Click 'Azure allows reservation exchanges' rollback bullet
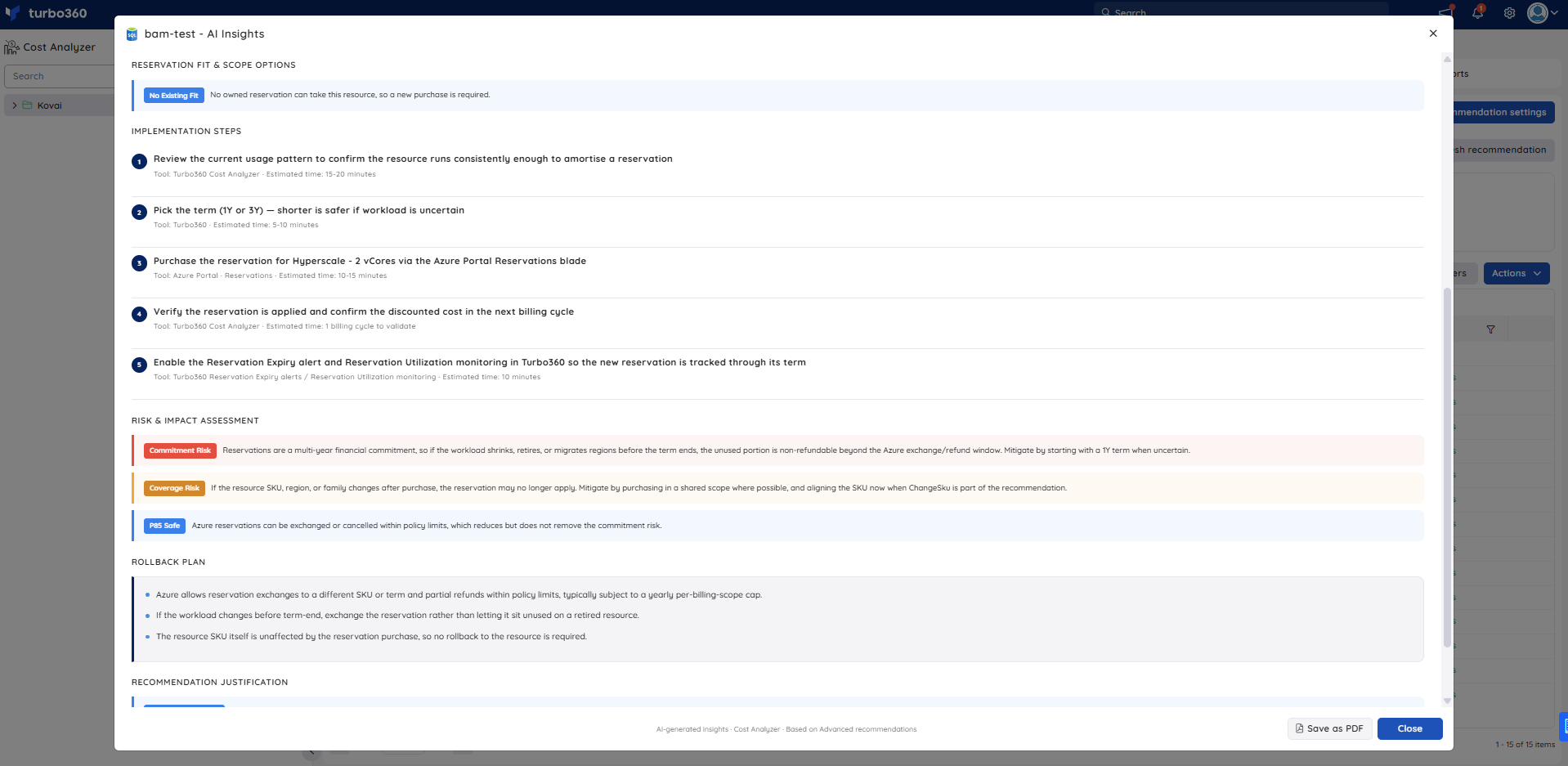1568x766 pixels. tap(459, 594)
